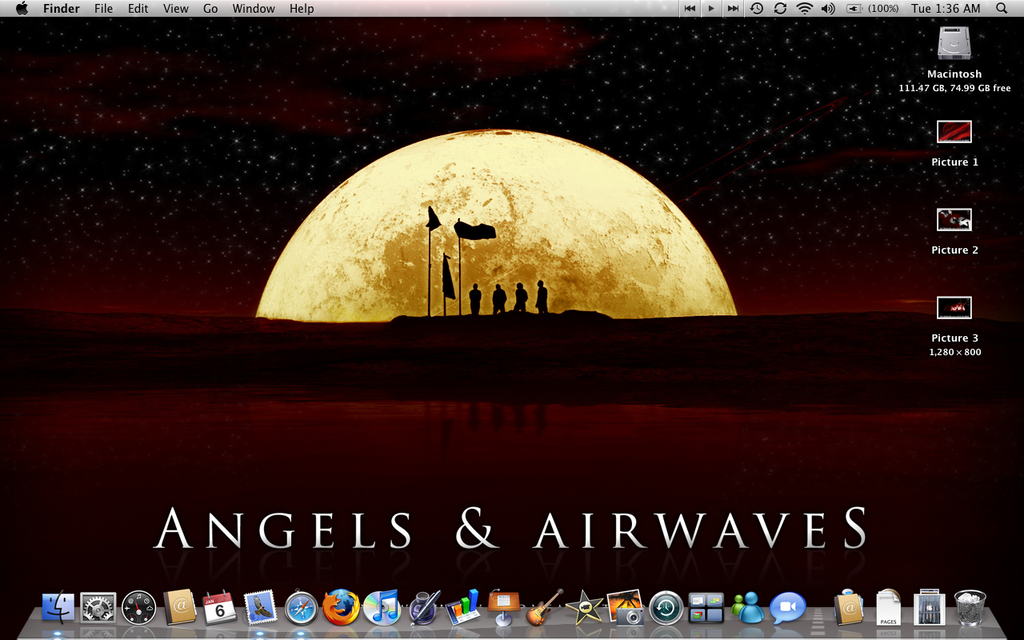Activate Spaces from the Dock
This screenshot has height=640, width=1024.
point(706,607)
